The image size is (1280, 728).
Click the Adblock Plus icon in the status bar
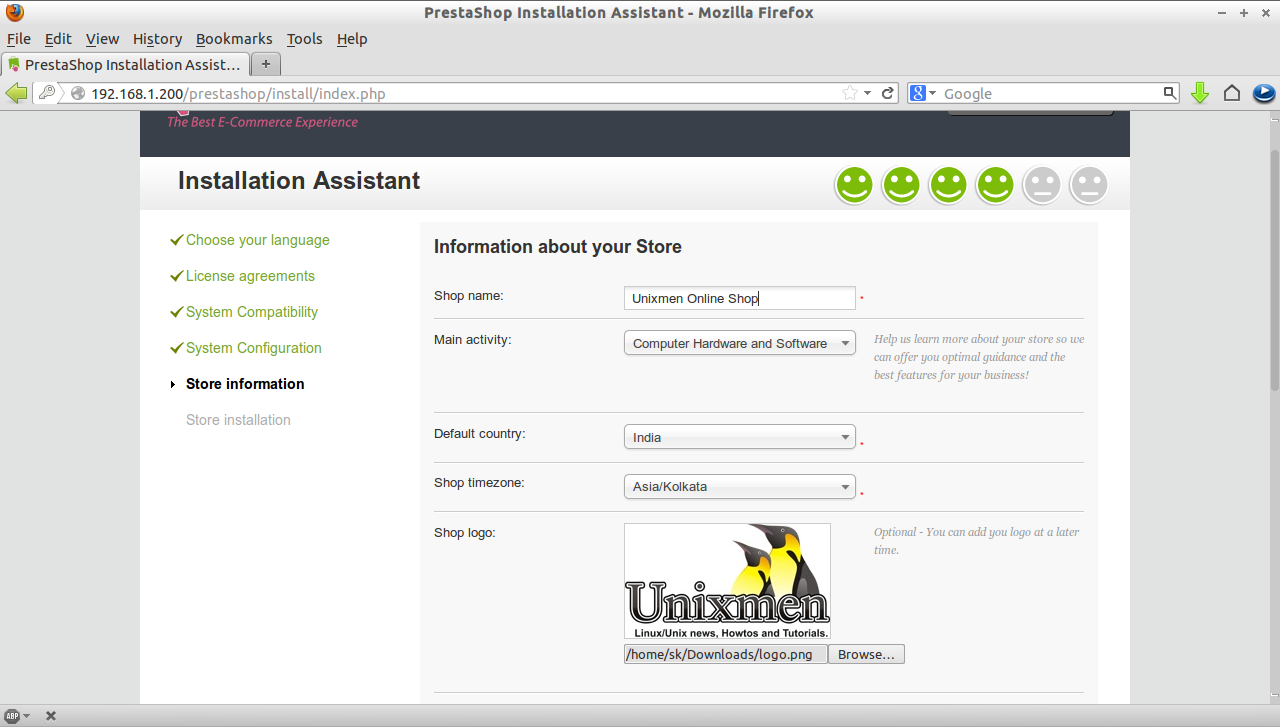point(13,716)
